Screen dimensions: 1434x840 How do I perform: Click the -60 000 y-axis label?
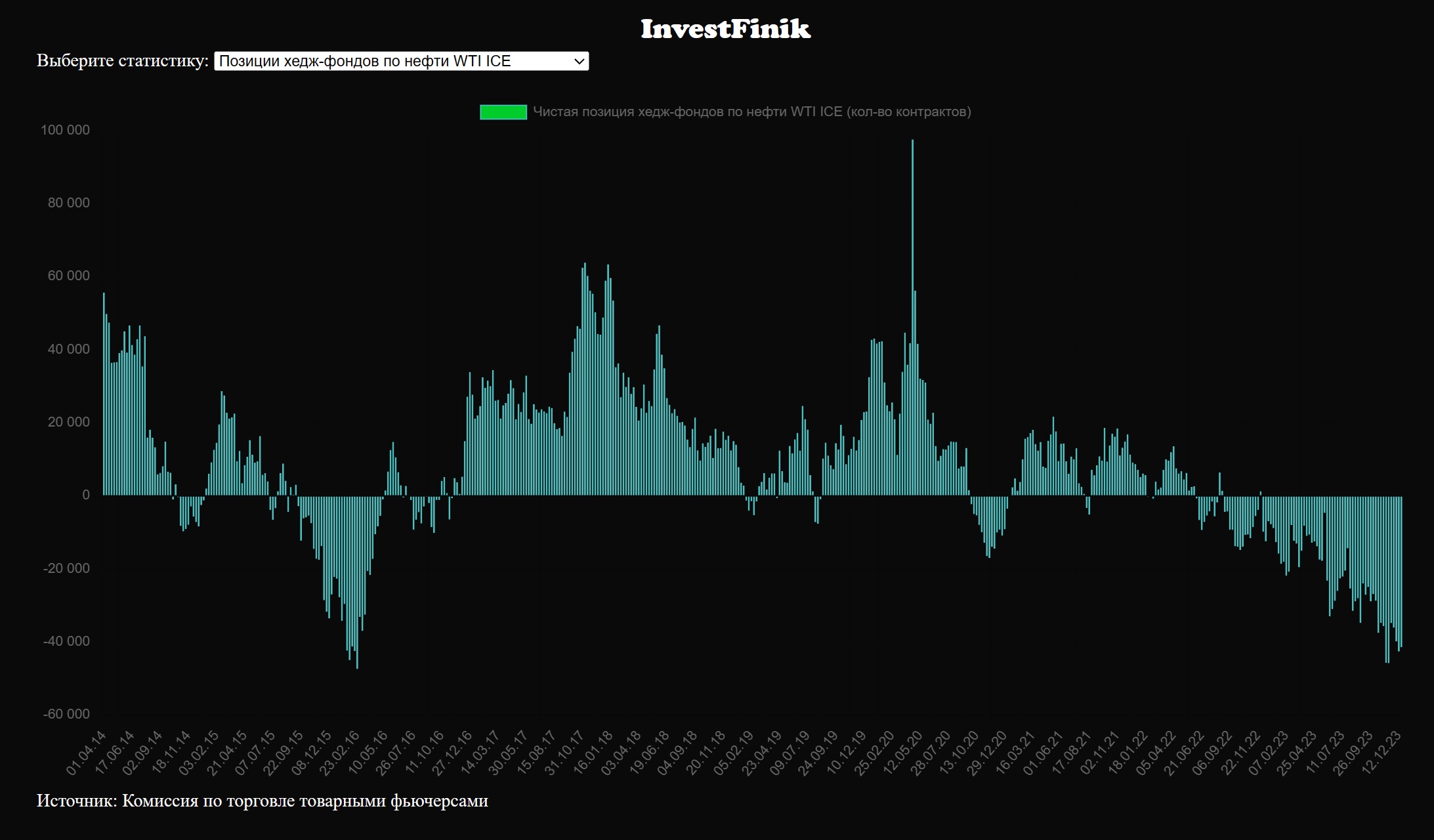point(66,714)
